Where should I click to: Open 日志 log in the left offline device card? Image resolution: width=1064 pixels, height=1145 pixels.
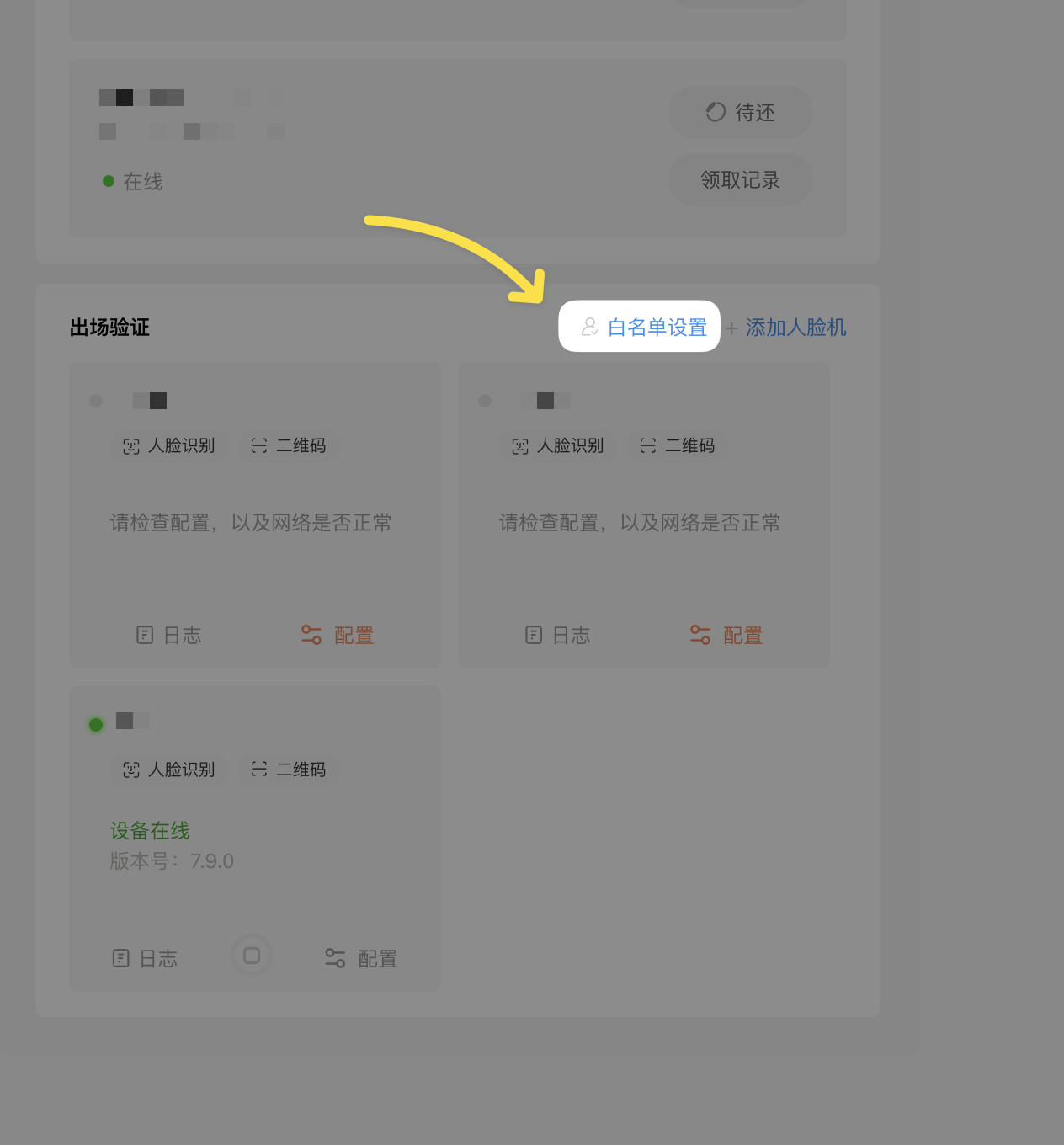(x=169, y=635)
